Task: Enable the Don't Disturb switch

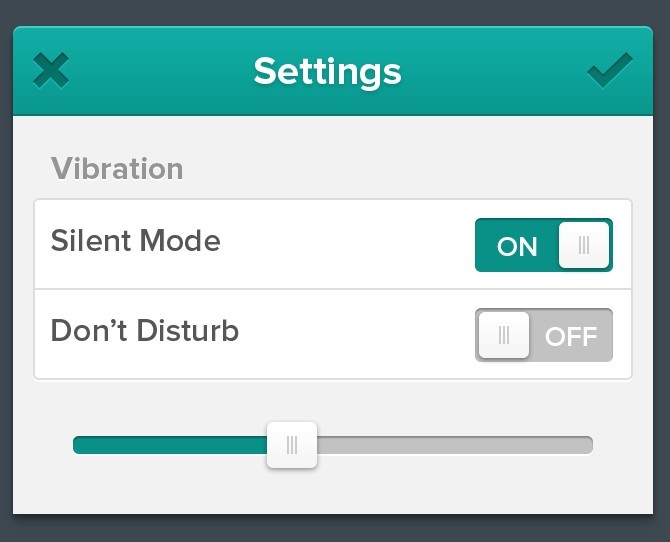Action: (x=544, y=335)
